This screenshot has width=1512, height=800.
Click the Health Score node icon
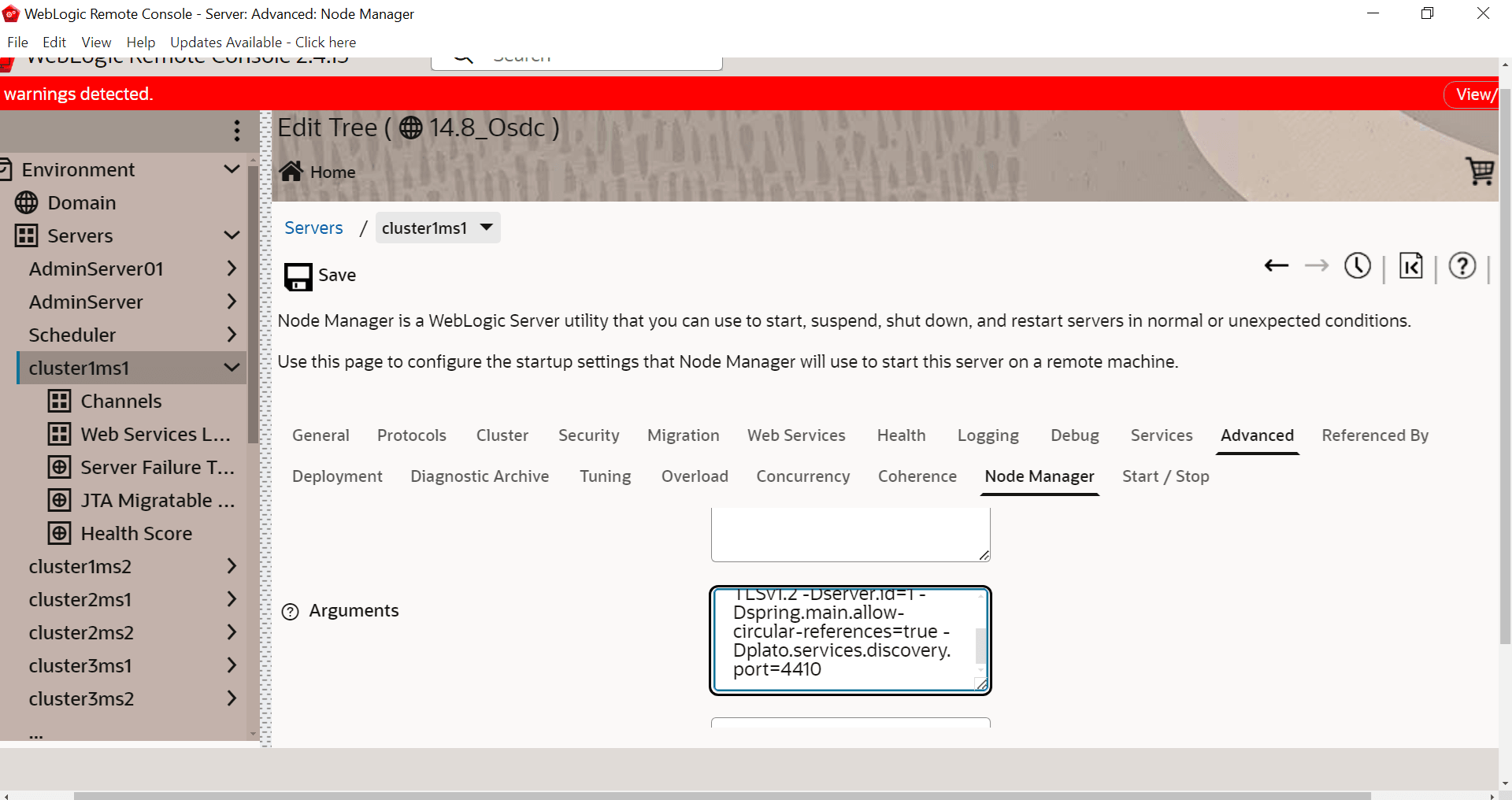point(59,533)
